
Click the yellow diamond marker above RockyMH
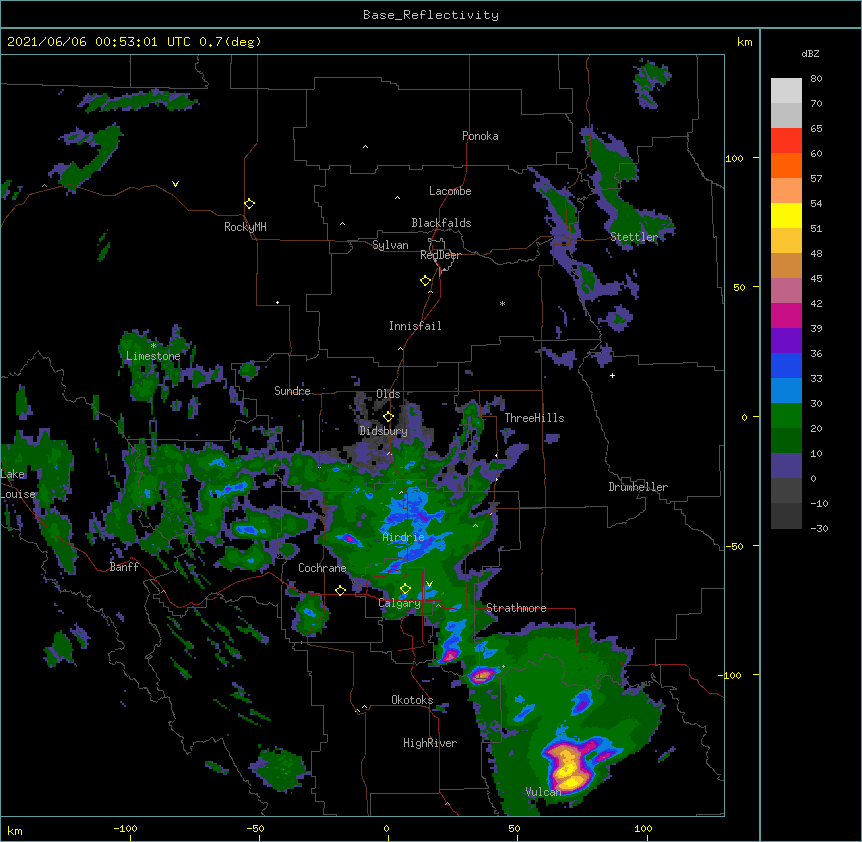point(249,204)
